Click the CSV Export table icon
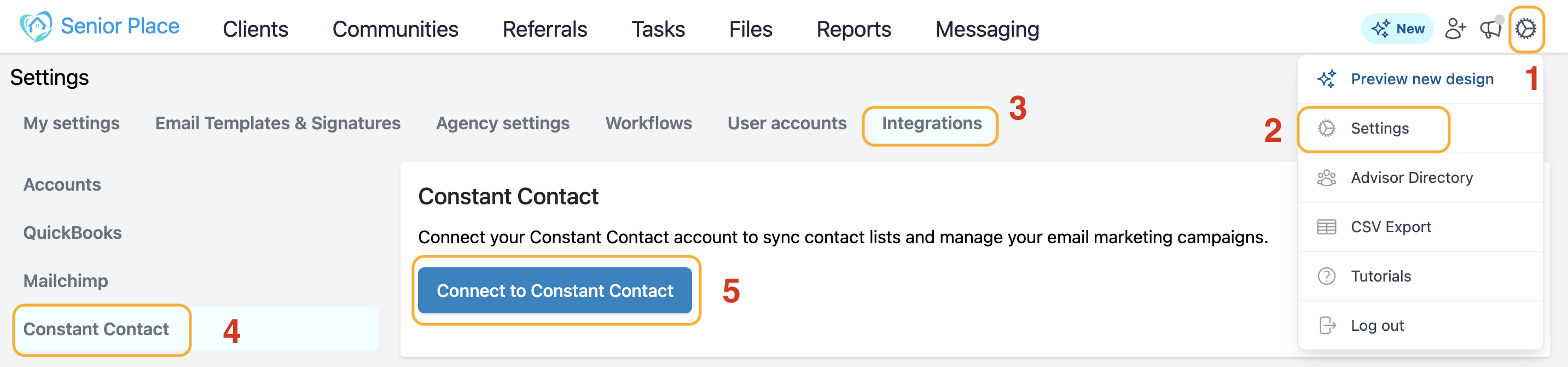Viewport: 1568px width, 367px height. pos(1326,227)
